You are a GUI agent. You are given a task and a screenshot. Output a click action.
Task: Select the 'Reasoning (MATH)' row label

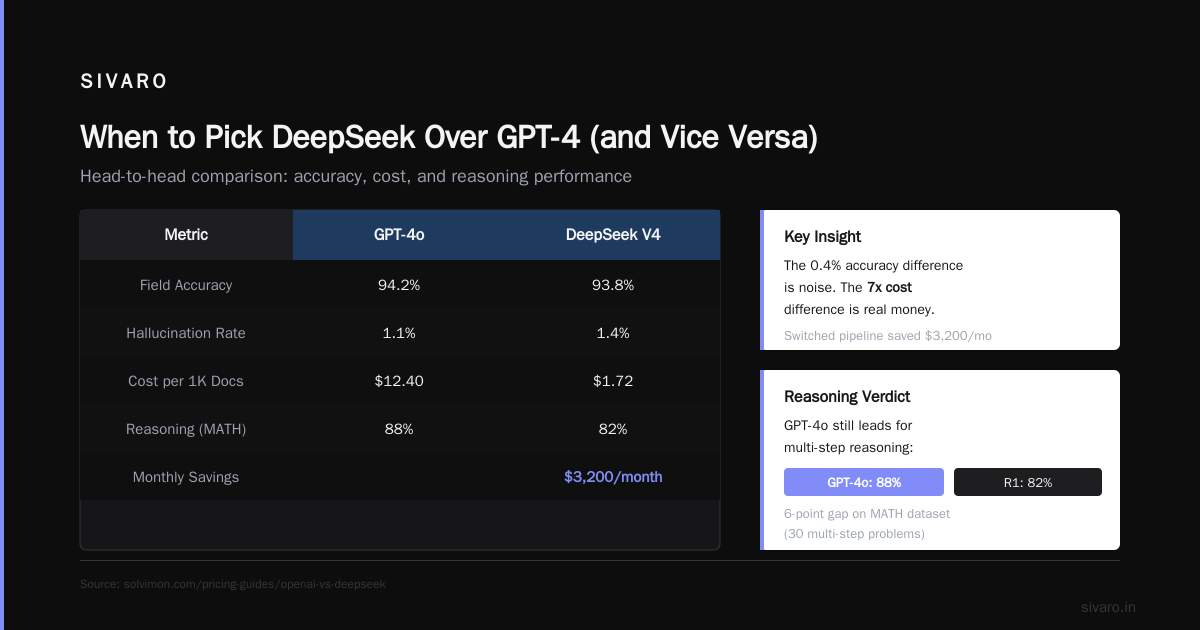pos(186,429)
